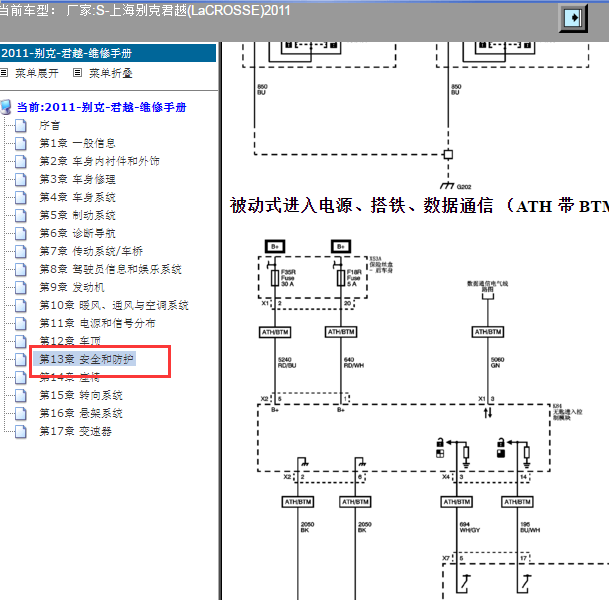Click the page icon next to 第2章
The width and height of the screenshot is (609, 600).
[21, 161]
